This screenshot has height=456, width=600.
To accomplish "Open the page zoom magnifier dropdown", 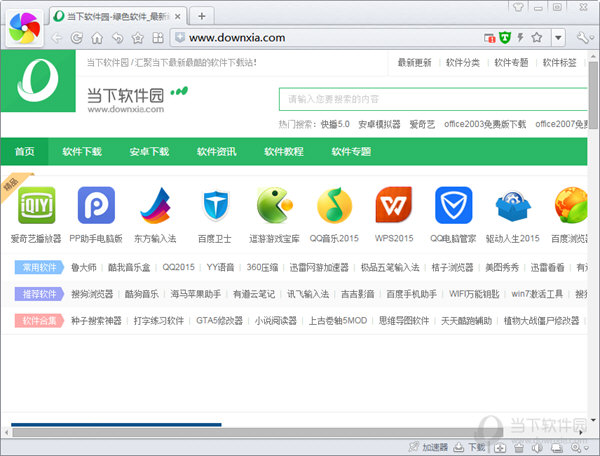I will point(579,447).
